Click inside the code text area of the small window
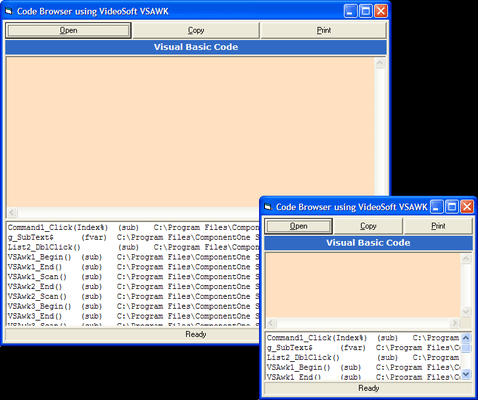Screen dimensions: 478x400 pyautogui.click(x=363, y=285)
